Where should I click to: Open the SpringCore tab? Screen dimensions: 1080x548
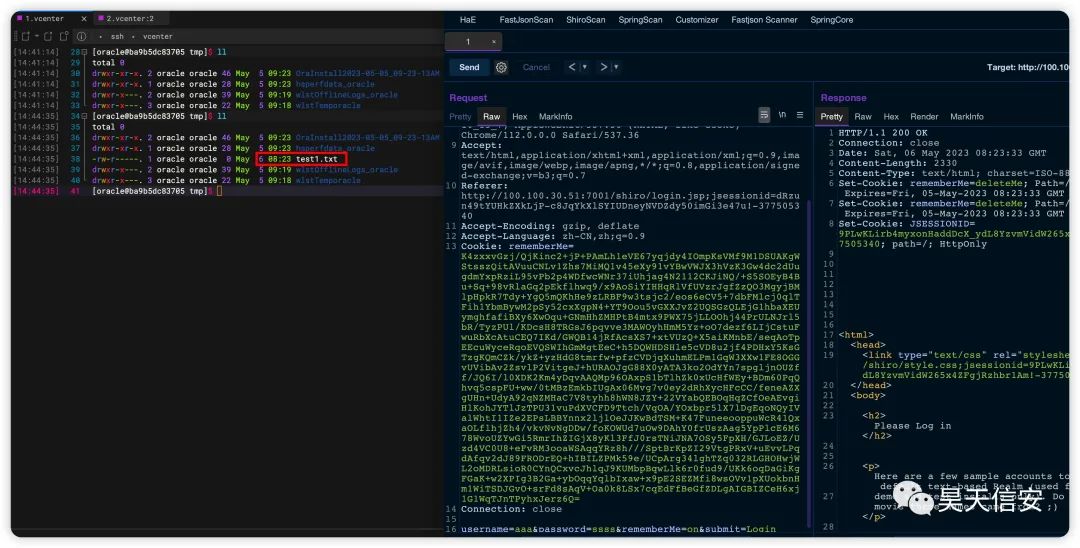click(831, 20)
